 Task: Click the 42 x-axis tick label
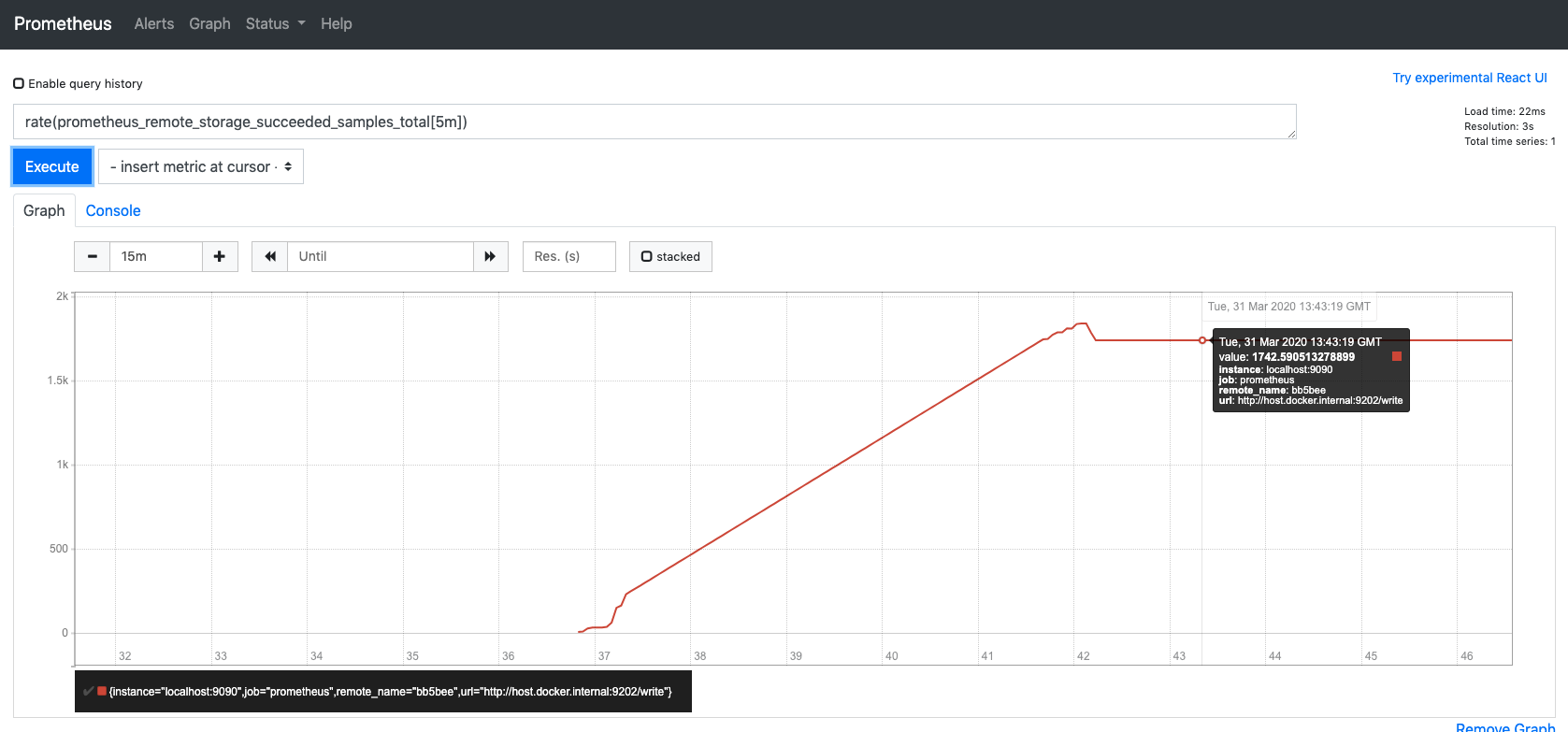tap(1084, 656)
